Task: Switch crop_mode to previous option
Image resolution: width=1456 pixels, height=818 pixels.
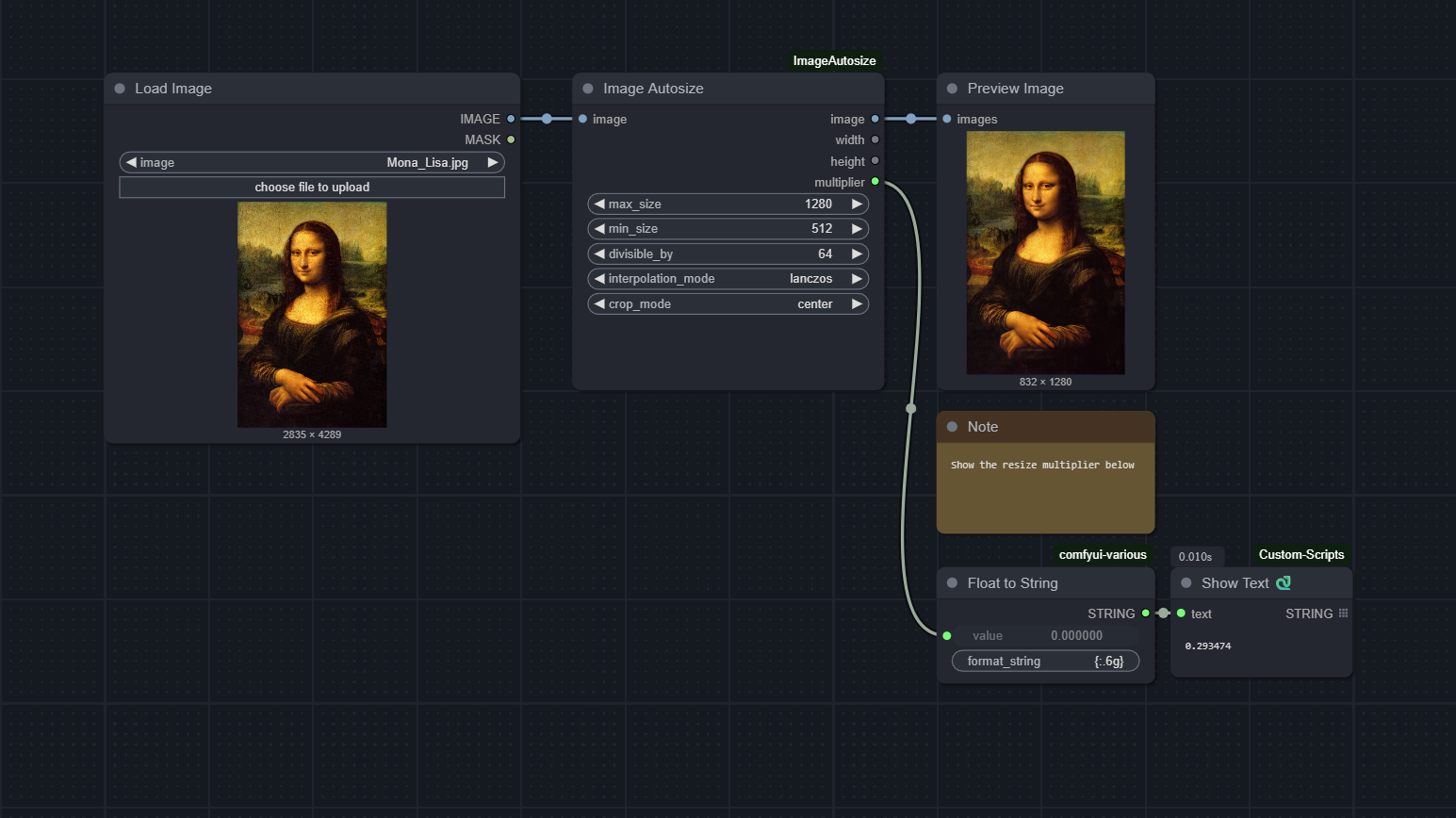Action: click(x=599, y=304)
